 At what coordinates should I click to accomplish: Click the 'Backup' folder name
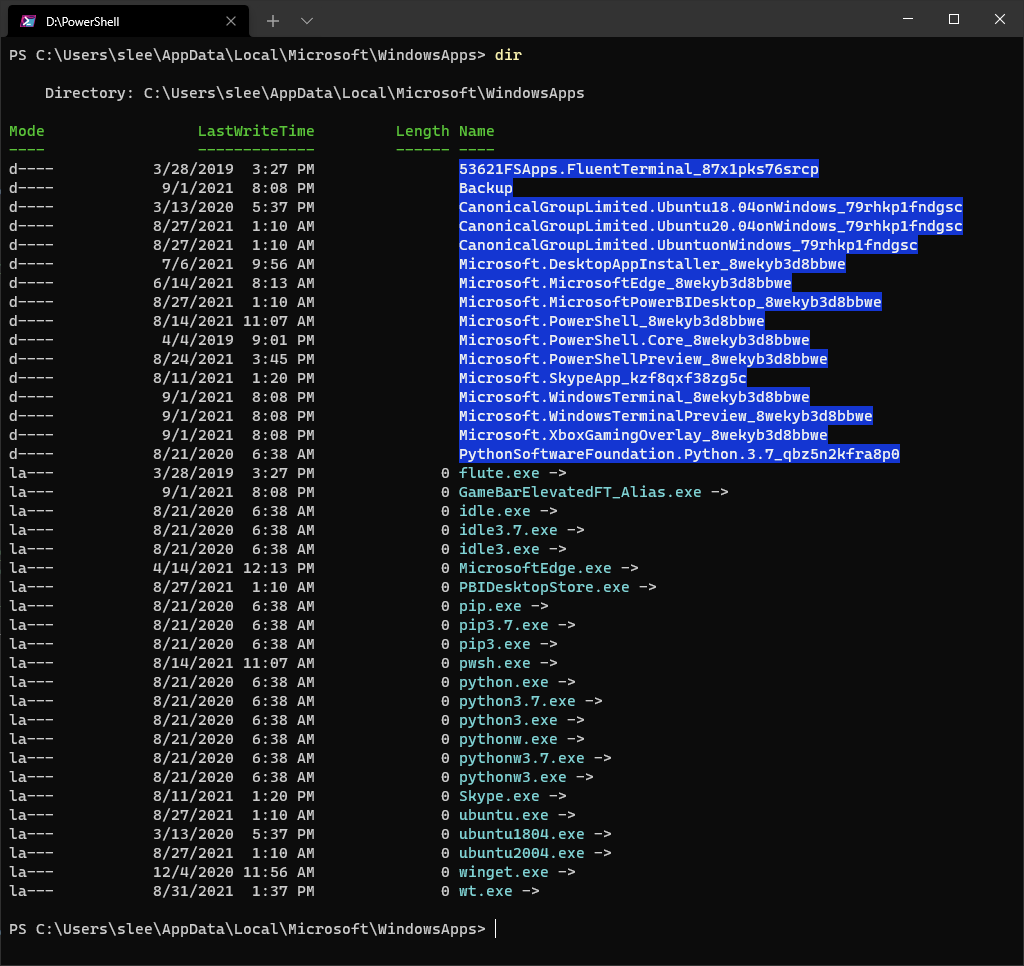486,188
